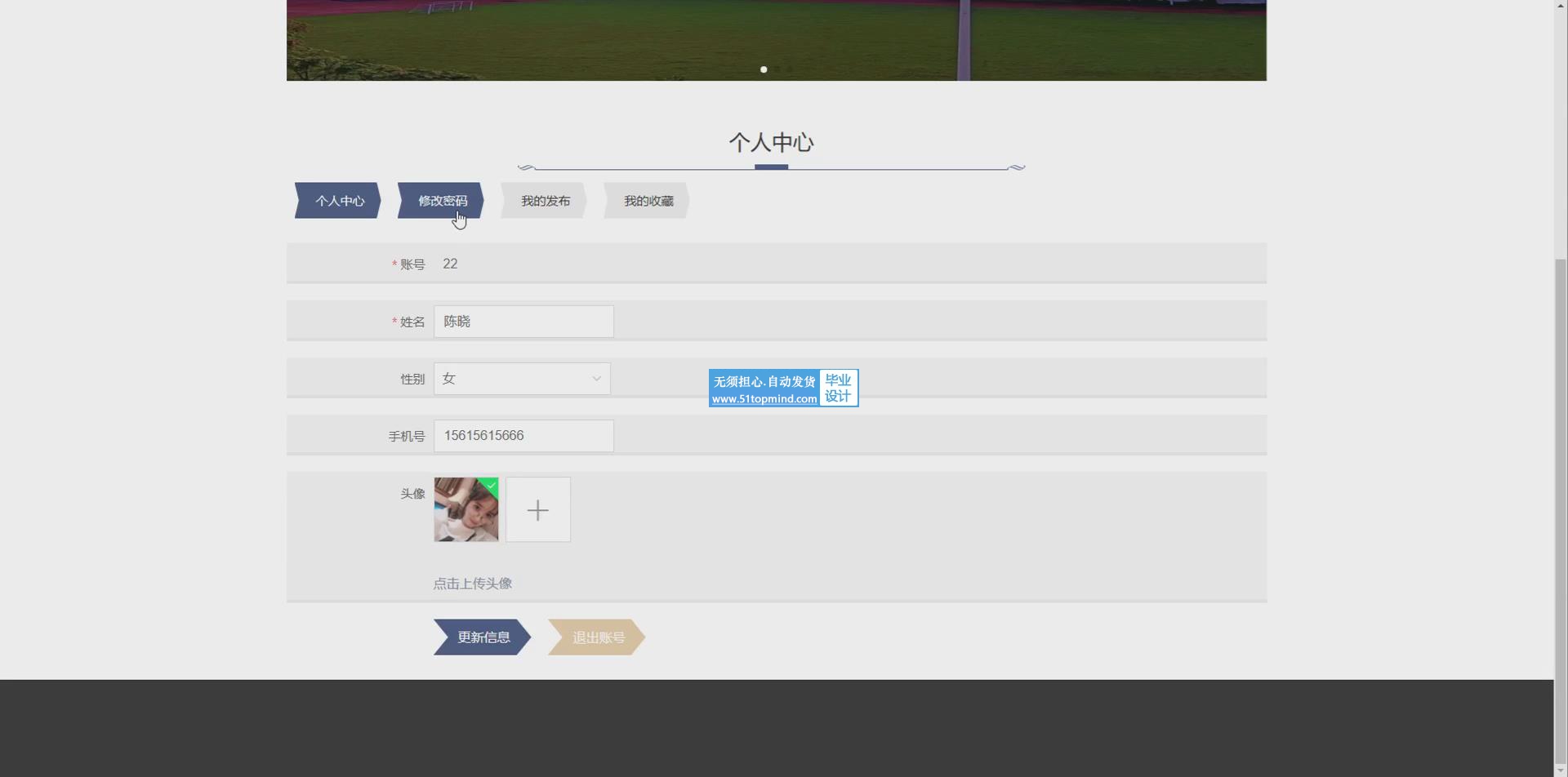The width and height of the screenshot is (1568, 777).
Task: View the 我的收藏 tab
Action: pos(647,201)
